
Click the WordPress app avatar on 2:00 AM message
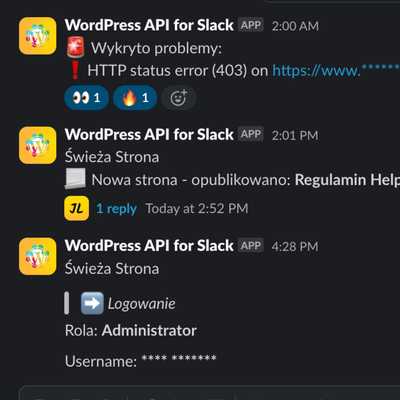coord(38,36)
